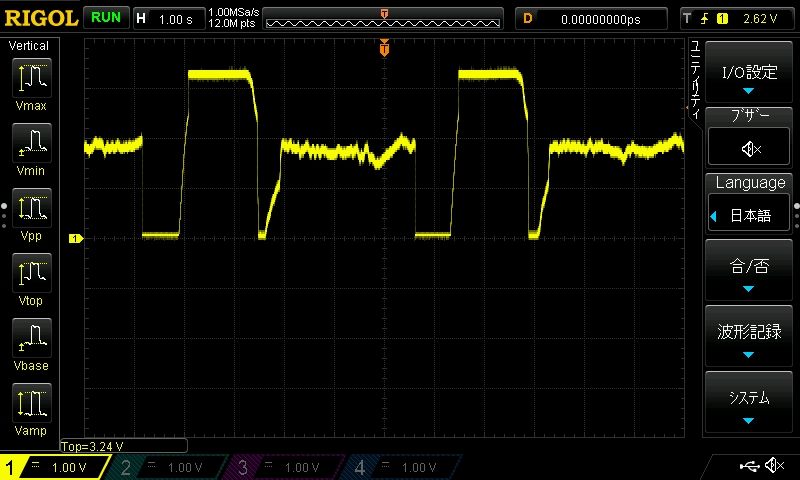Click the orange trigger position marker
The height and width of the screenshot is (480, 800).
(384, 48)
